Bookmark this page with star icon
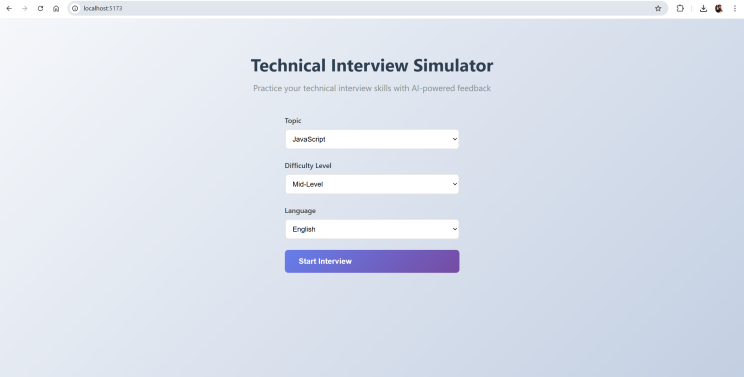744x377 pixels. tap(658, 9)
